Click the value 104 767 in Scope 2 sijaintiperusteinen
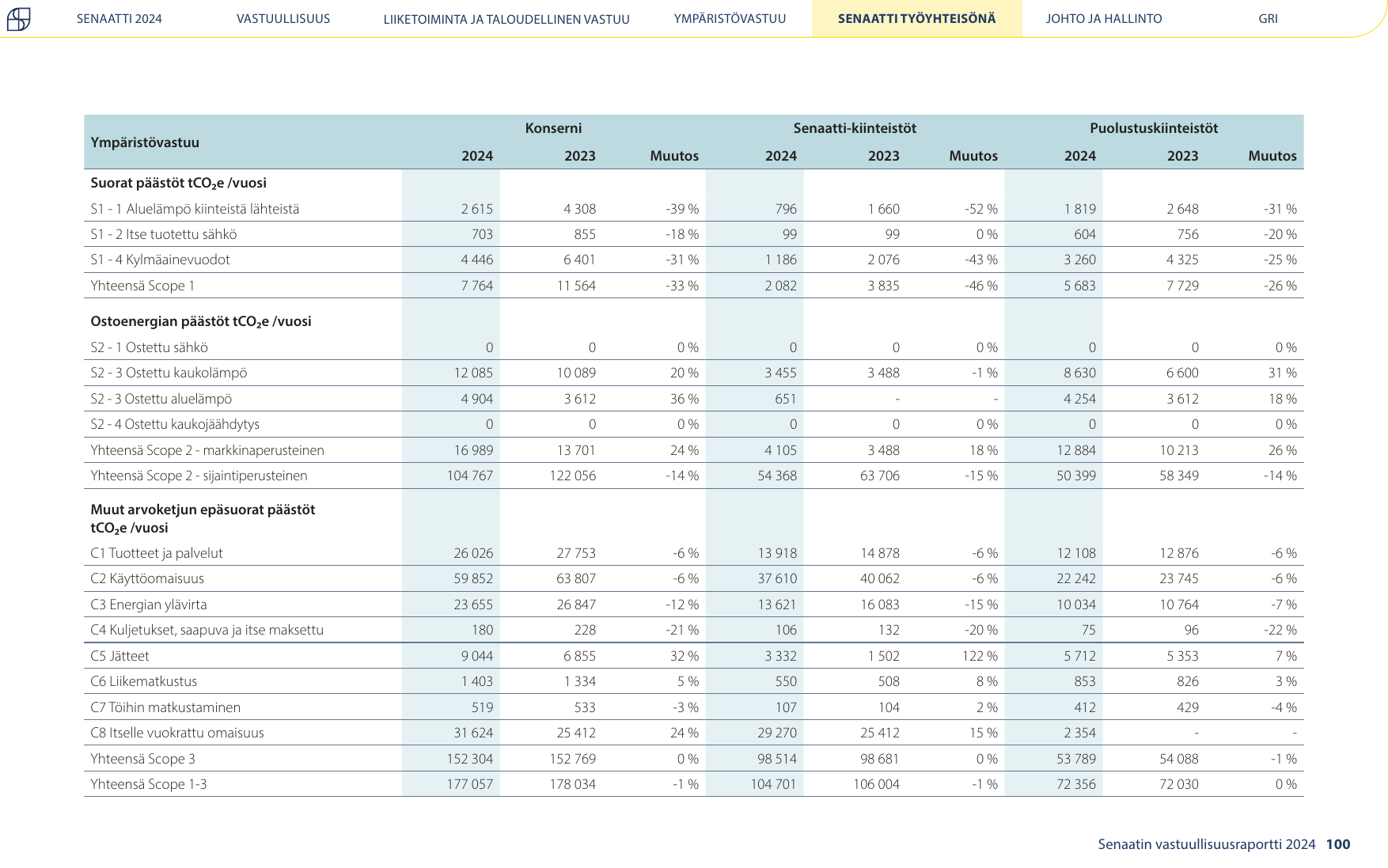The image size is (1388, 868). [x=470, y=476]
